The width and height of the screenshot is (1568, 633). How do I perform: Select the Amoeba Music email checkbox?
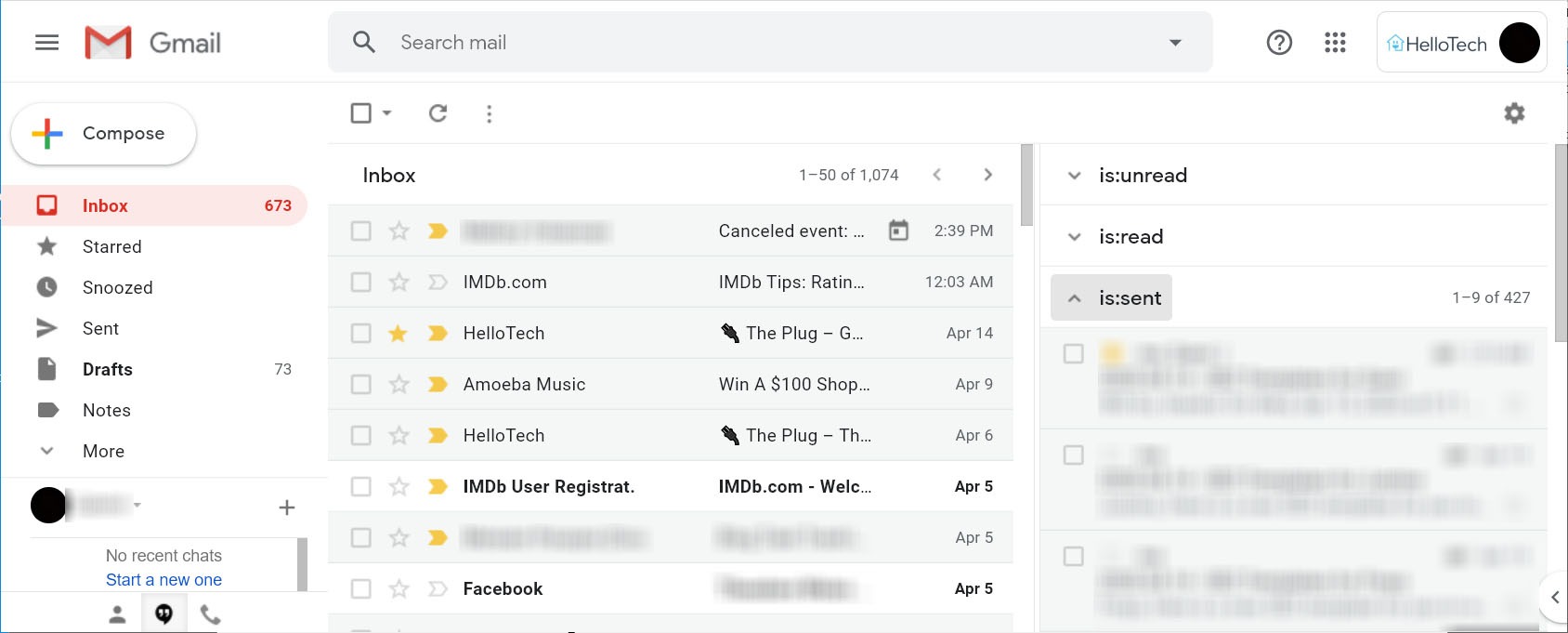pyautogui.click(x=361, y=384)
